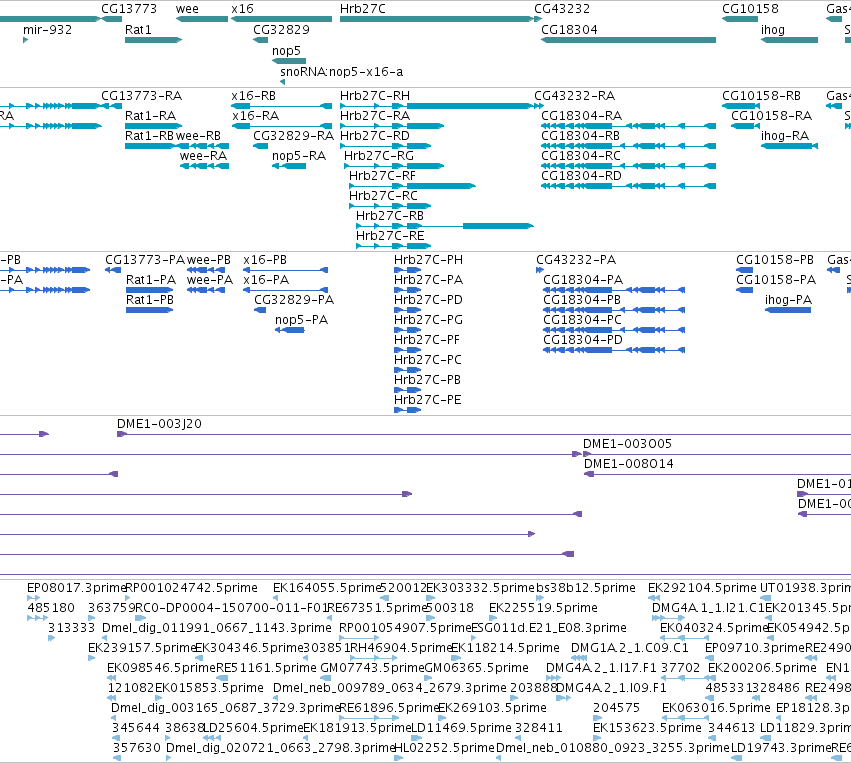851x763 pixels.
Task: Click the EK164055.5prime EST marker
Action: tap(276, 597)
